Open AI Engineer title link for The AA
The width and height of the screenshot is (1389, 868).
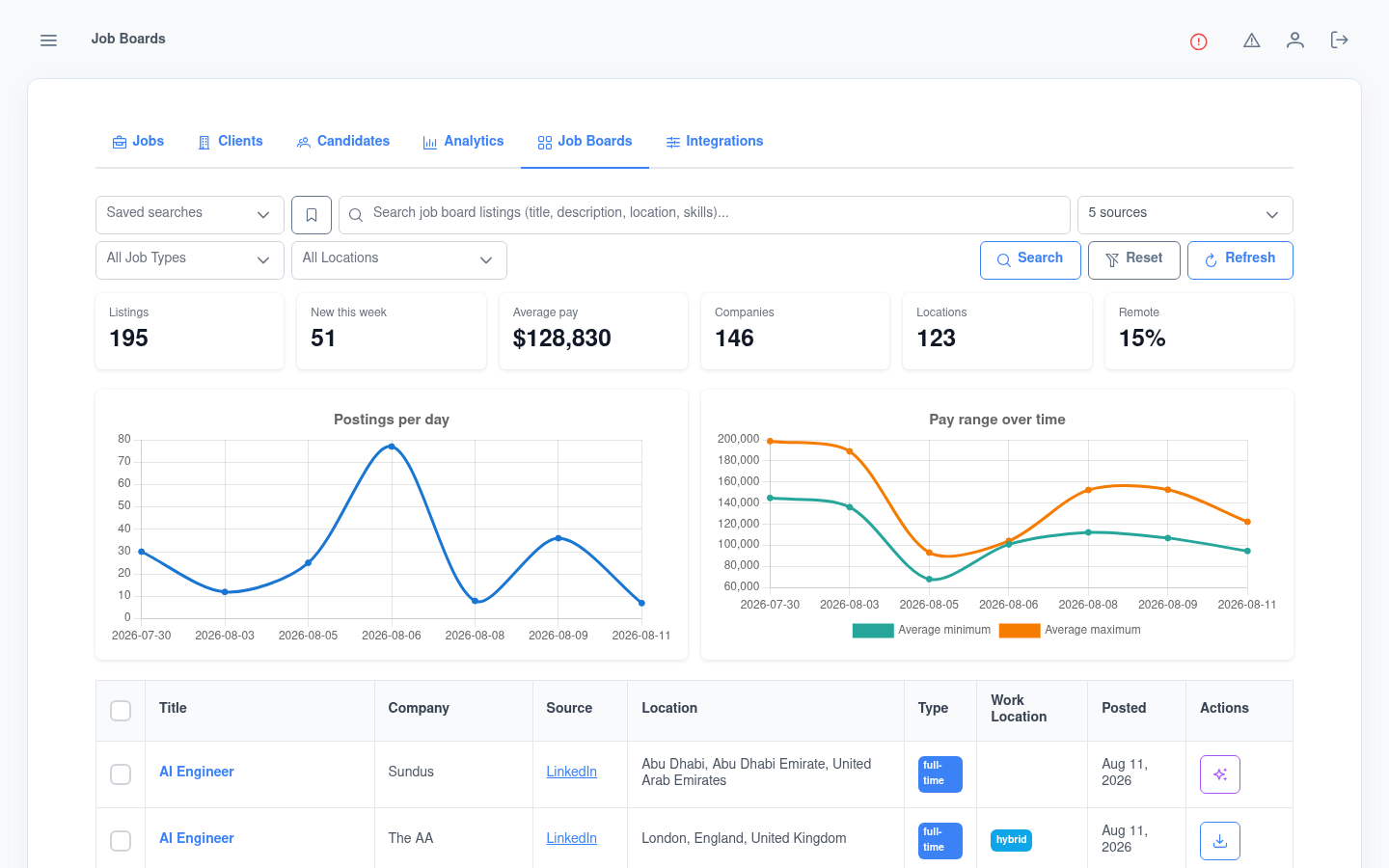197,838
